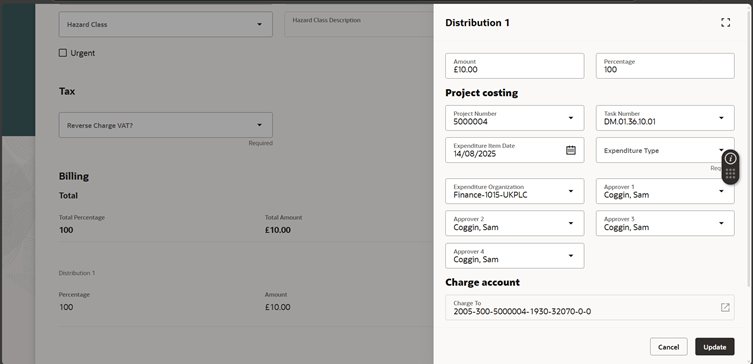The height and width of the screenshot is (364, 753).
Task: Toggle the Urgent checkbox
Action: click(63, 53)
